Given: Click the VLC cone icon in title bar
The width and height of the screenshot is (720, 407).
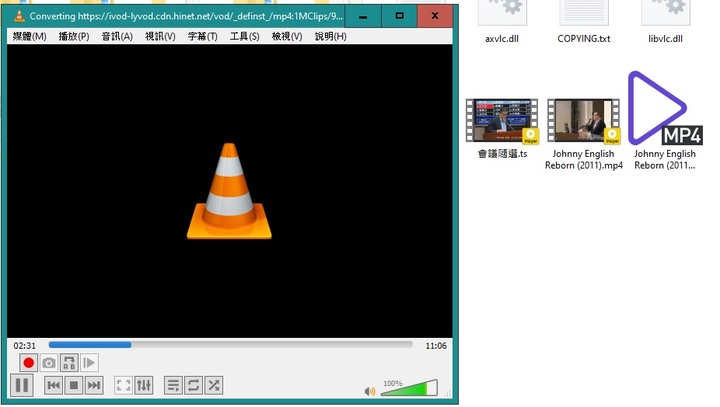Looking at the screenshot, I should (19, 16).
